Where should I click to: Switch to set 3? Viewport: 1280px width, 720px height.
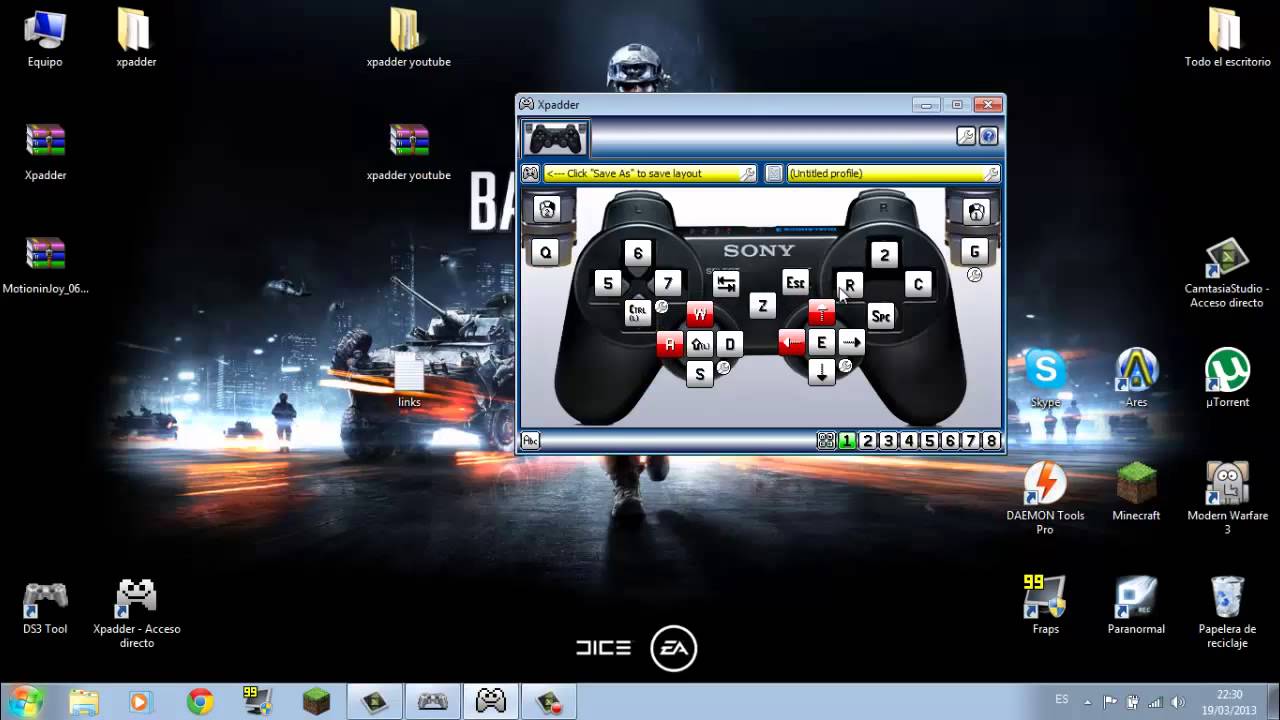click(x=888, y=441)
